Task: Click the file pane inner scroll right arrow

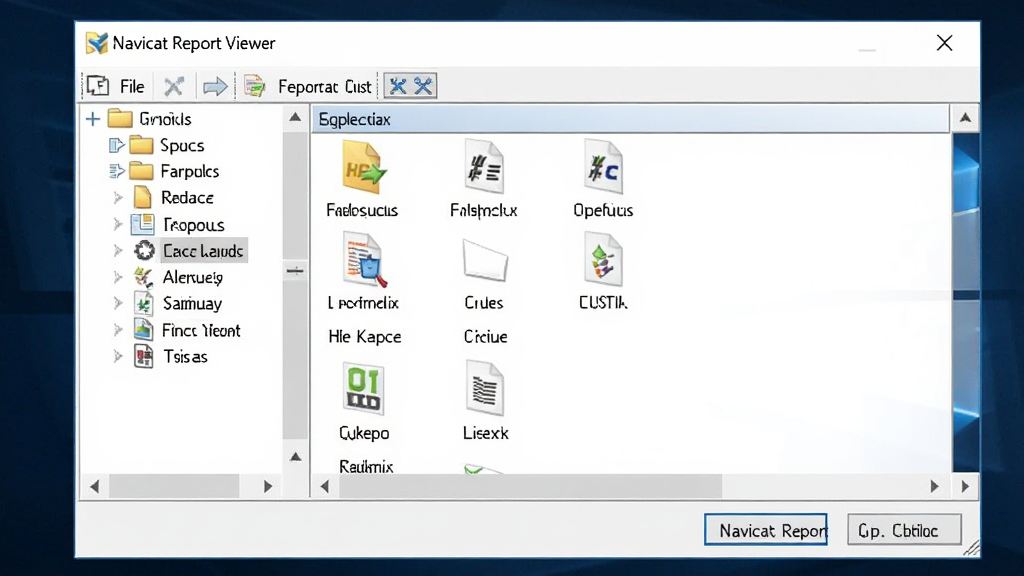Action: 935,487
